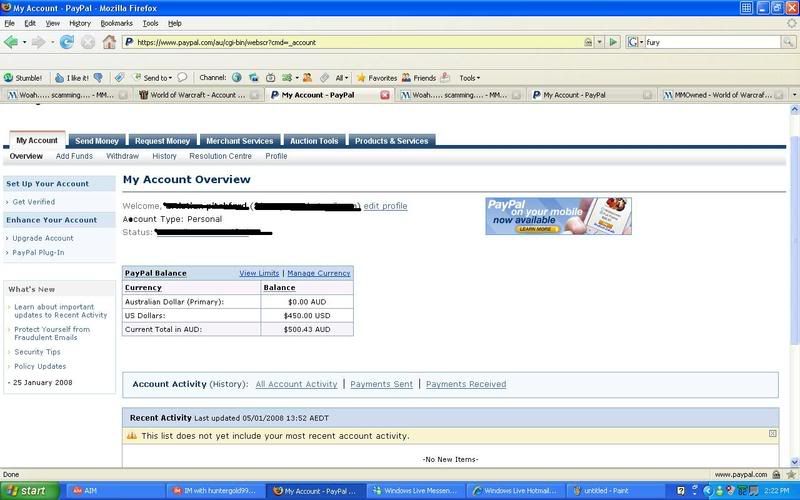
Task: Click the View Limits link
Action: click(x=259, y=273)
